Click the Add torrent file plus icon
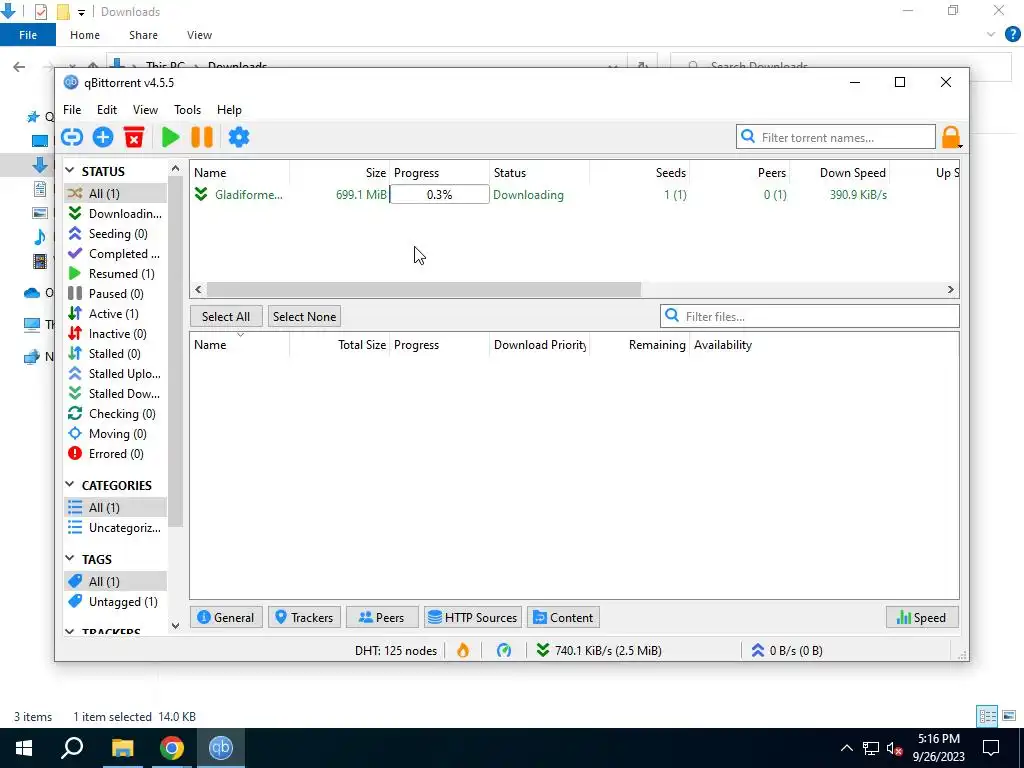 (103, 137)
